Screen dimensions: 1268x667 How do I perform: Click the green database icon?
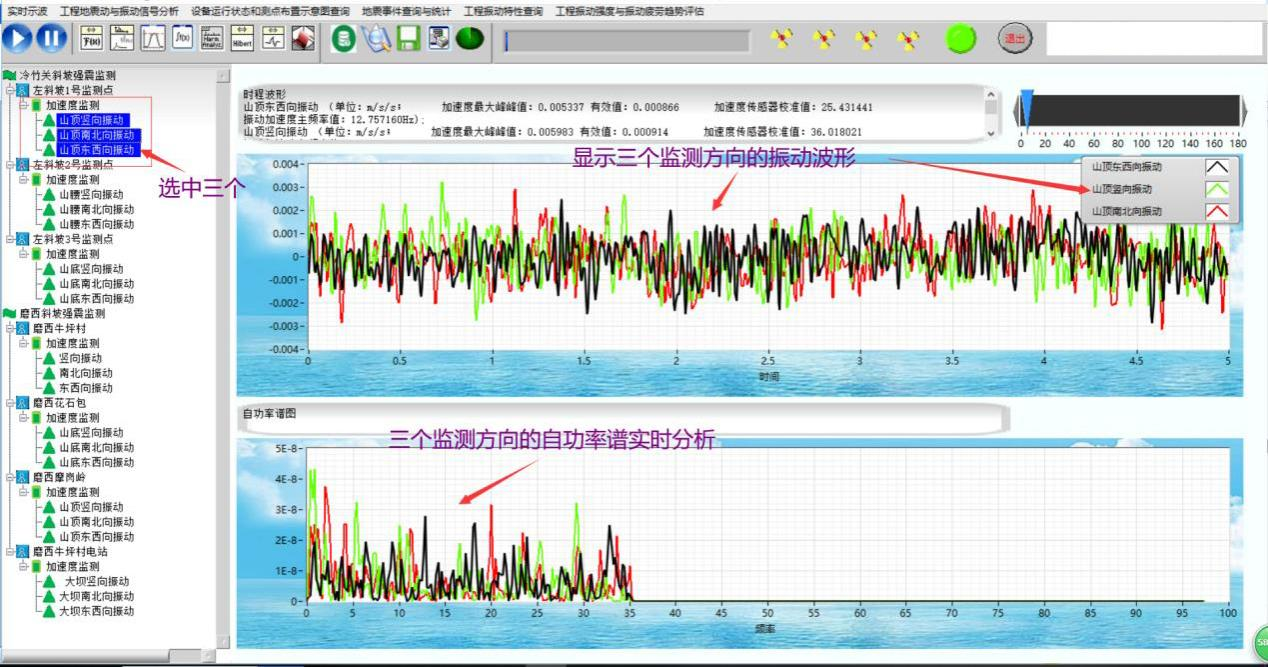click(x=343, y=39)
